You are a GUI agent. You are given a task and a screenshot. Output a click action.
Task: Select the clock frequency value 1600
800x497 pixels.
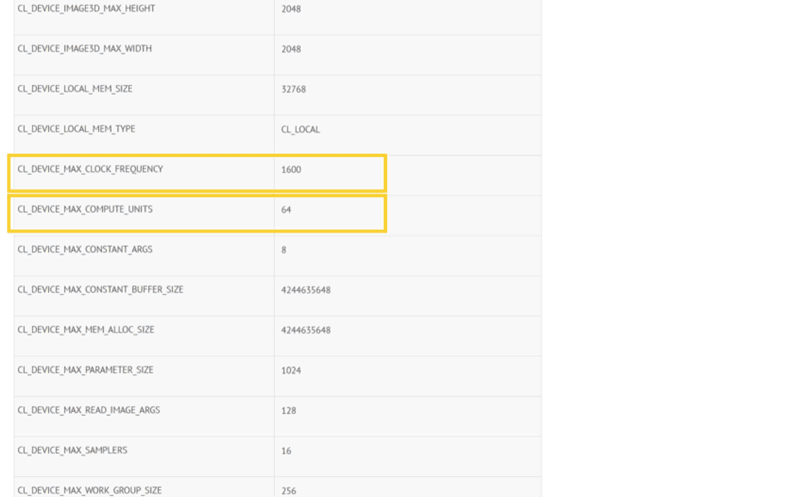(291, 170)
